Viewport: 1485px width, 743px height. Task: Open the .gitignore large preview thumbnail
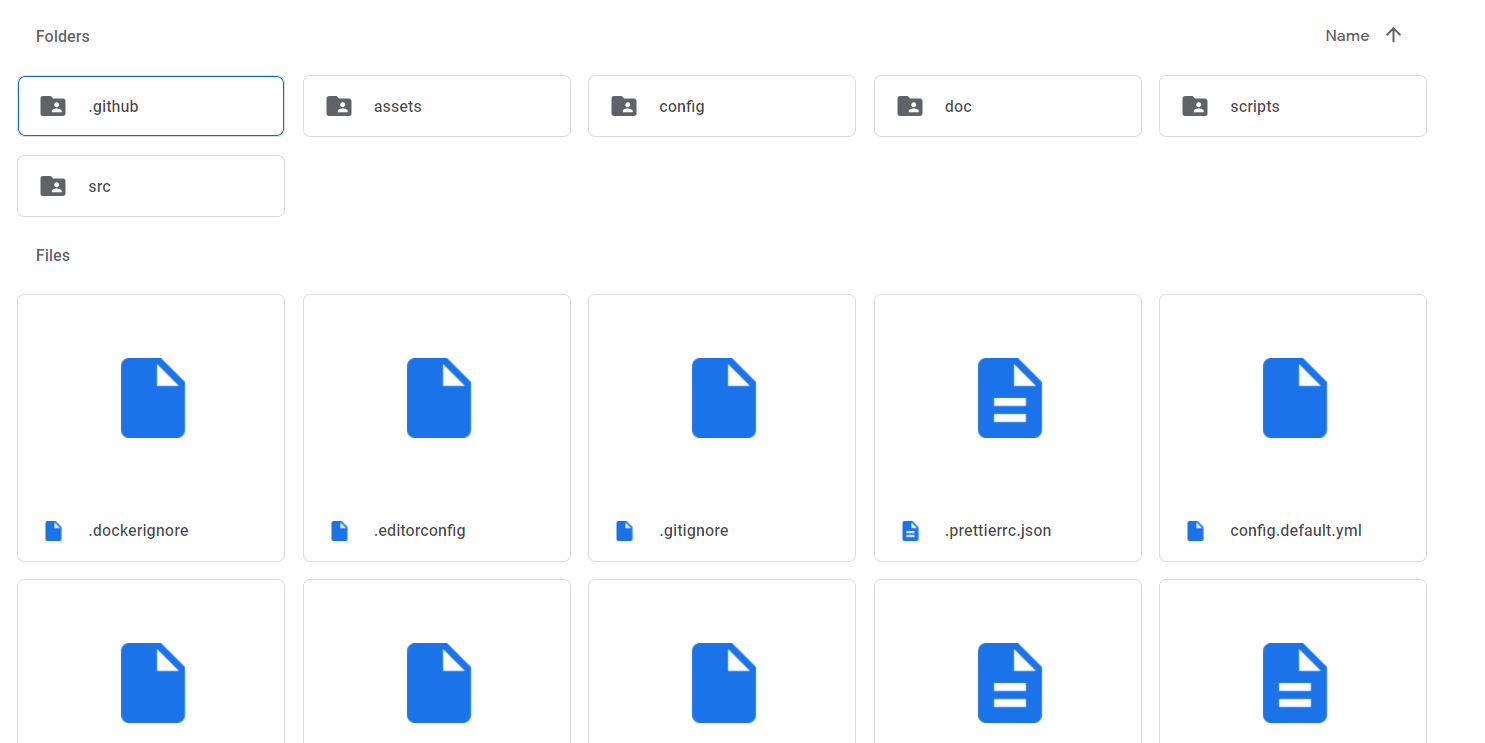pos(724,398)
